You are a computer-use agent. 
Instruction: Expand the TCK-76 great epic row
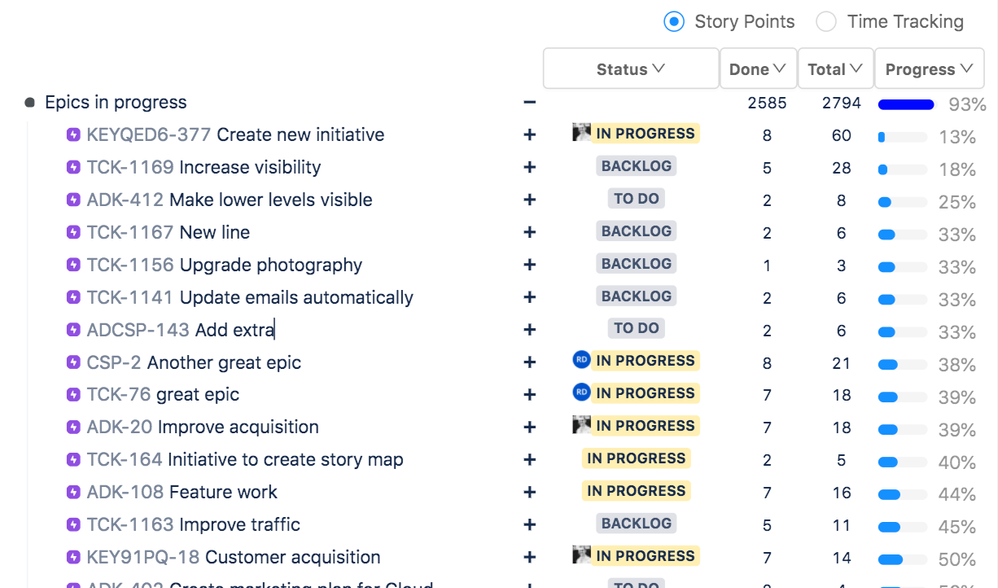coord(530,395)
